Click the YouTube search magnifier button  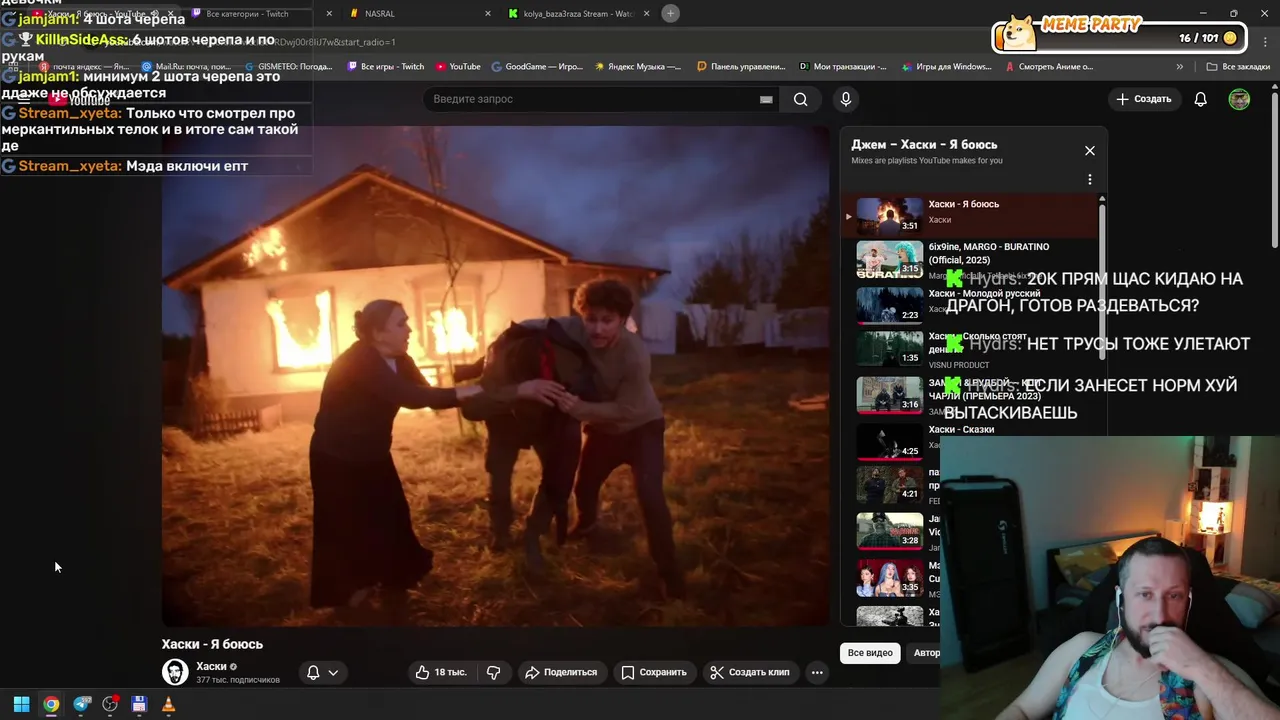click(x=800, y=99)
